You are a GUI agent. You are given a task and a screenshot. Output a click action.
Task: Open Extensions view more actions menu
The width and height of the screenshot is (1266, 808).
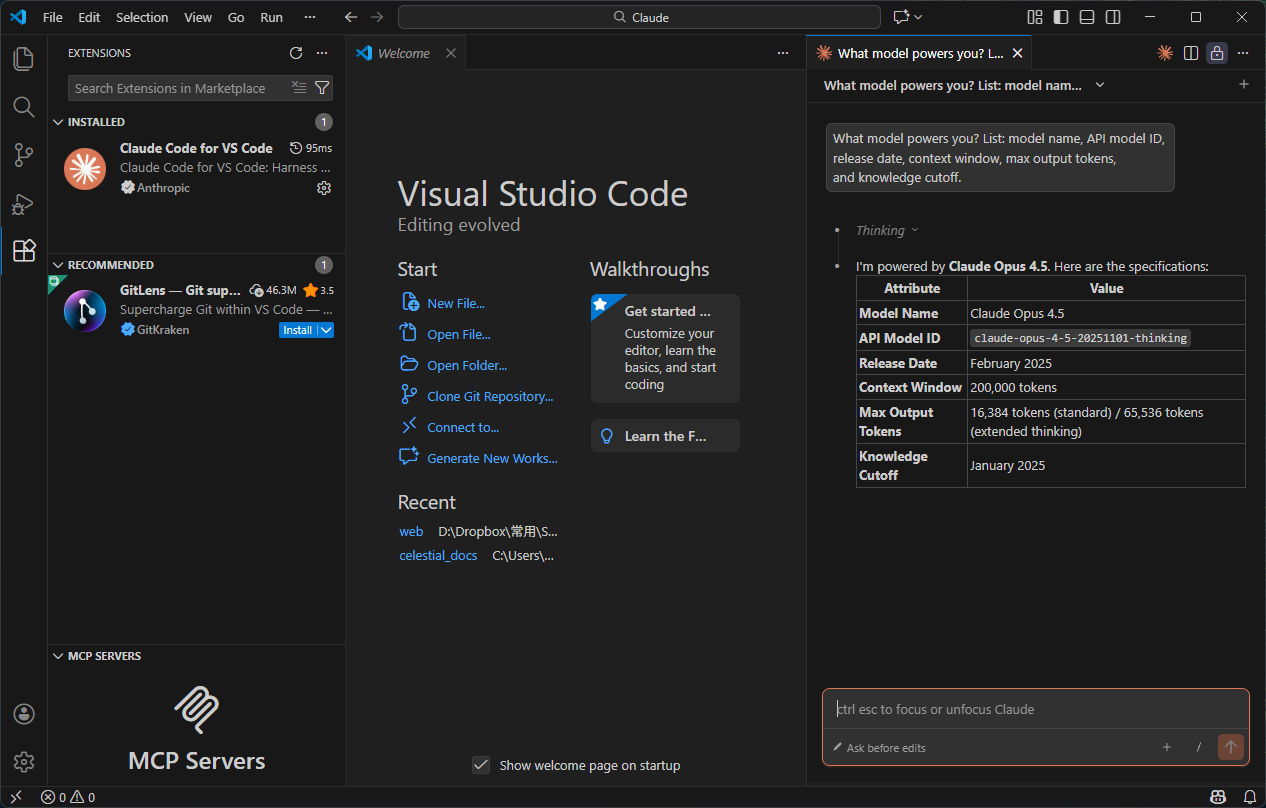pyautogui.click(x=322, y=53)
